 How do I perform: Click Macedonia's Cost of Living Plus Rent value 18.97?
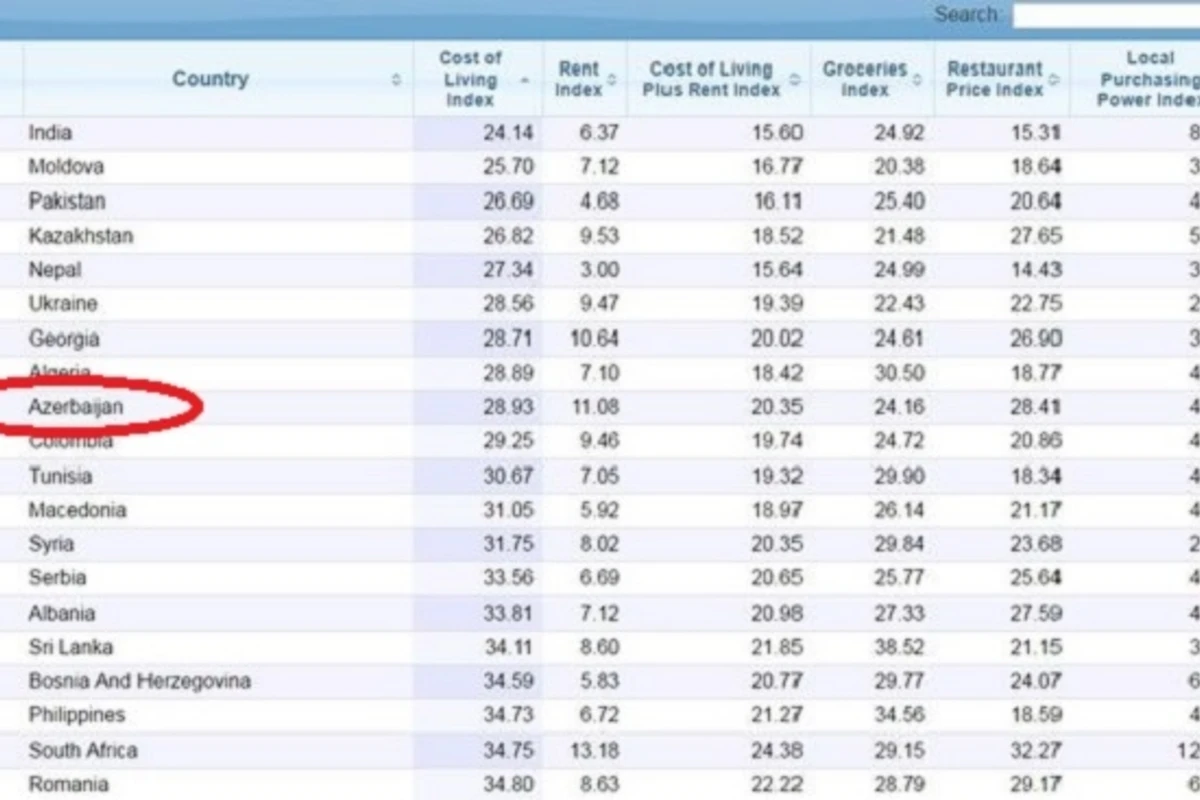tap(778, 510)
